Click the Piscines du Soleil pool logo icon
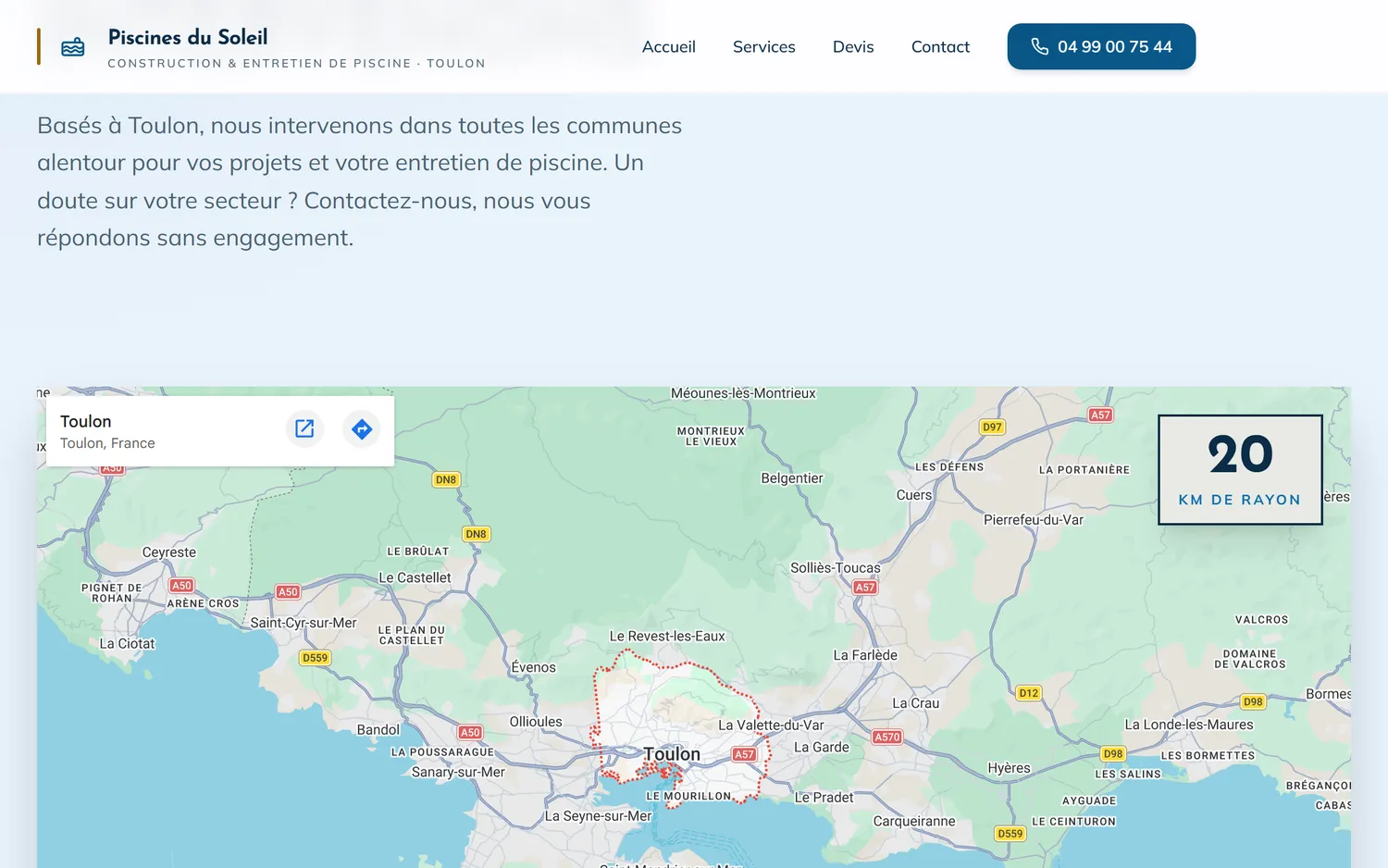Viewport: 1388px width, 868px height. [73, 47]
